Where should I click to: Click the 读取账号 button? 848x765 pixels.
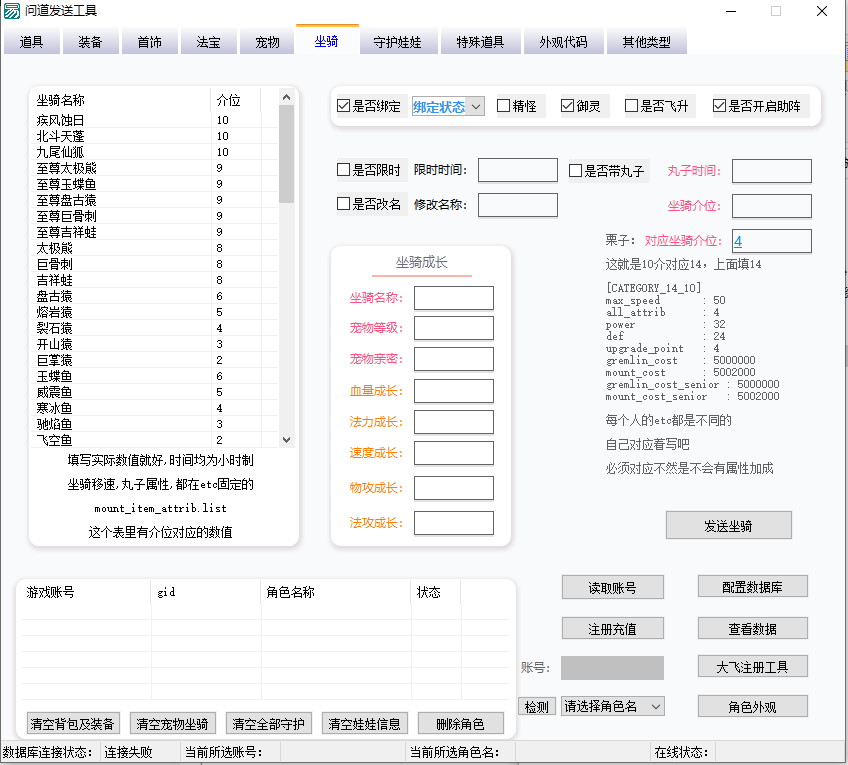(612, 587)
